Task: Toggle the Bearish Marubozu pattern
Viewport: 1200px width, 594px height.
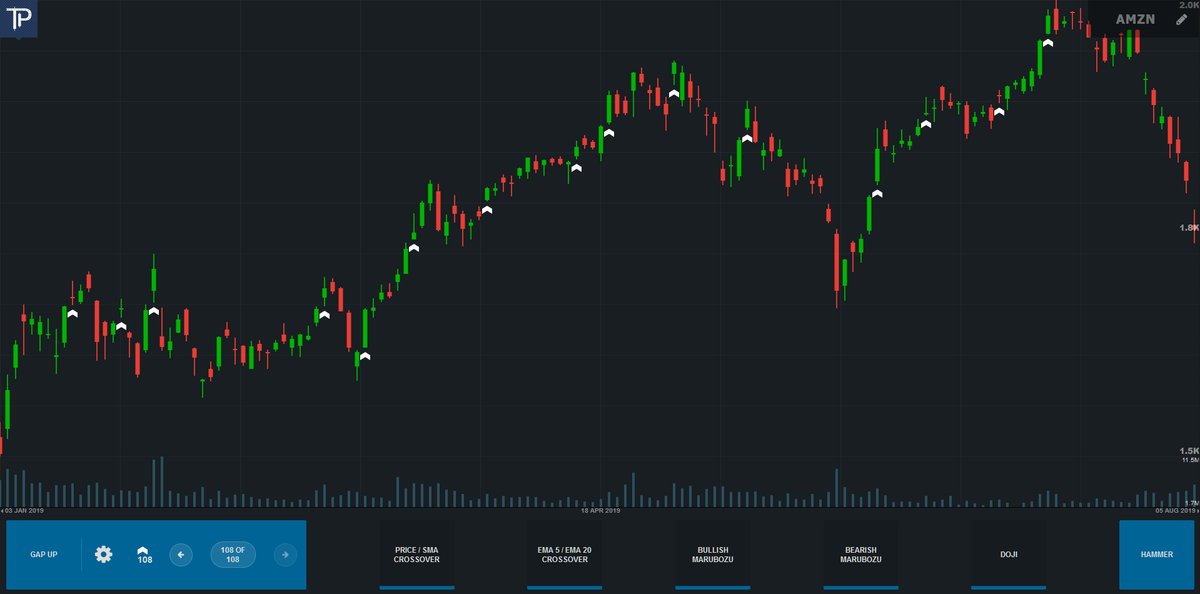Action: point(861,554)
